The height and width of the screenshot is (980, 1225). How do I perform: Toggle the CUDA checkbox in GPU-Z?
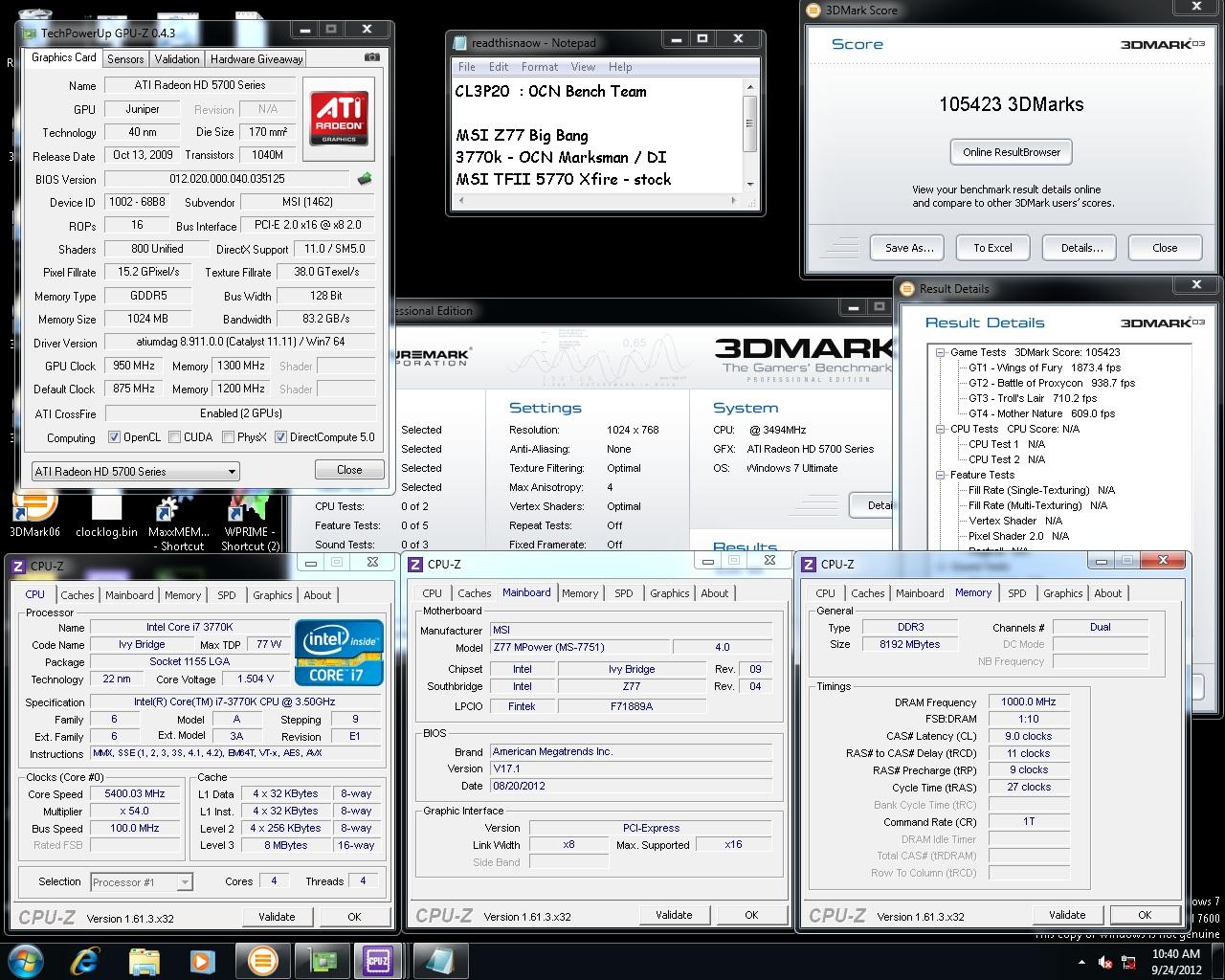(174, 437)
